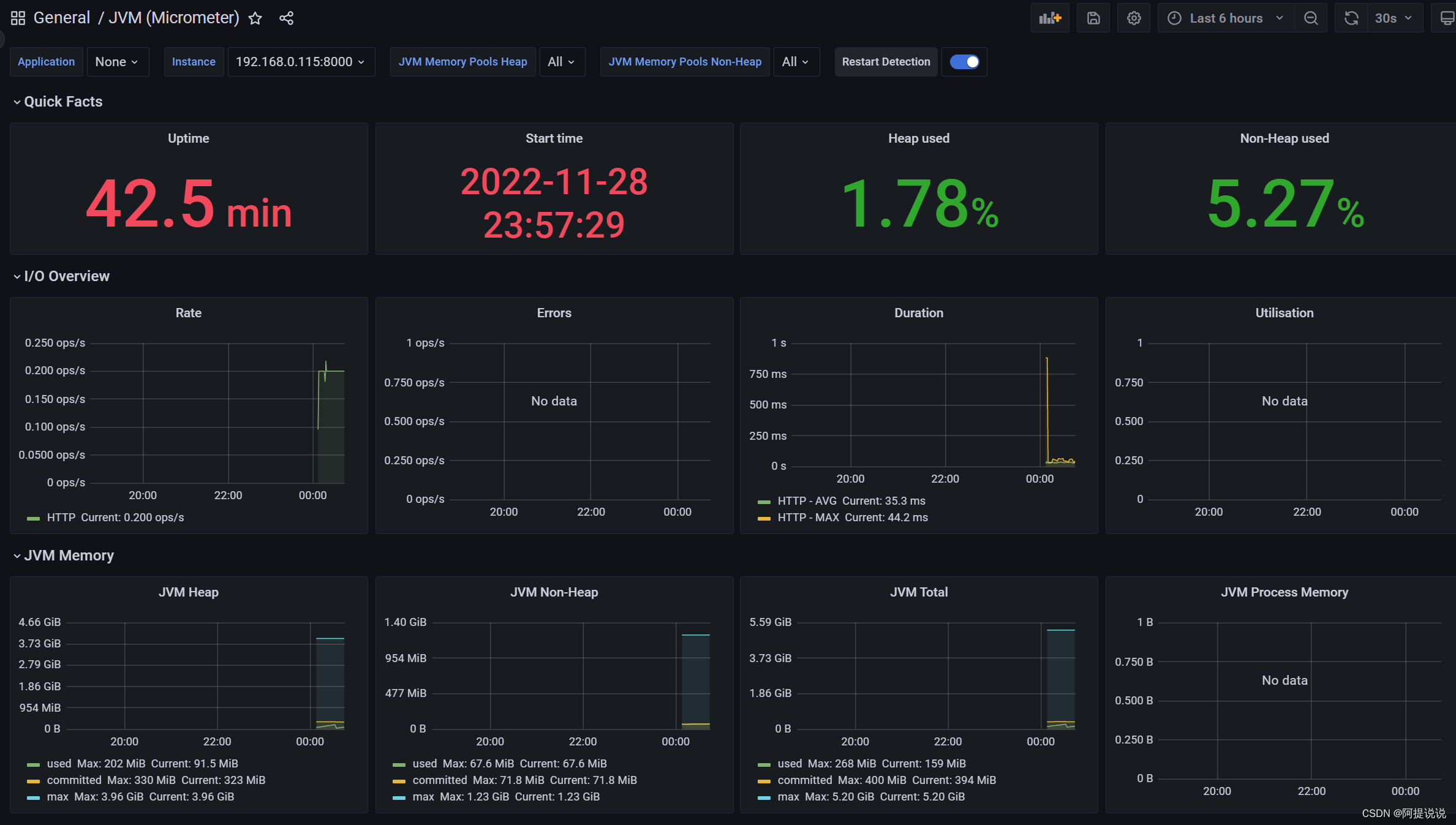Open the Errors panel title menu
This screenshot has width=1456, height=825.
click(554, 313)
